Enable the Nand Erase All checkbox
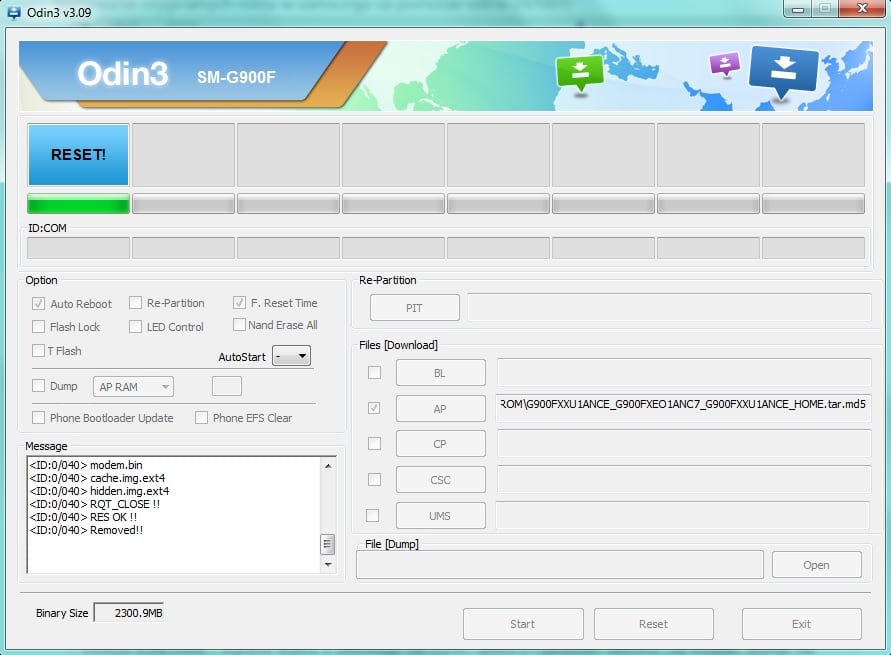The height and width of the screenshot is (655, 891). click(239, 324)
